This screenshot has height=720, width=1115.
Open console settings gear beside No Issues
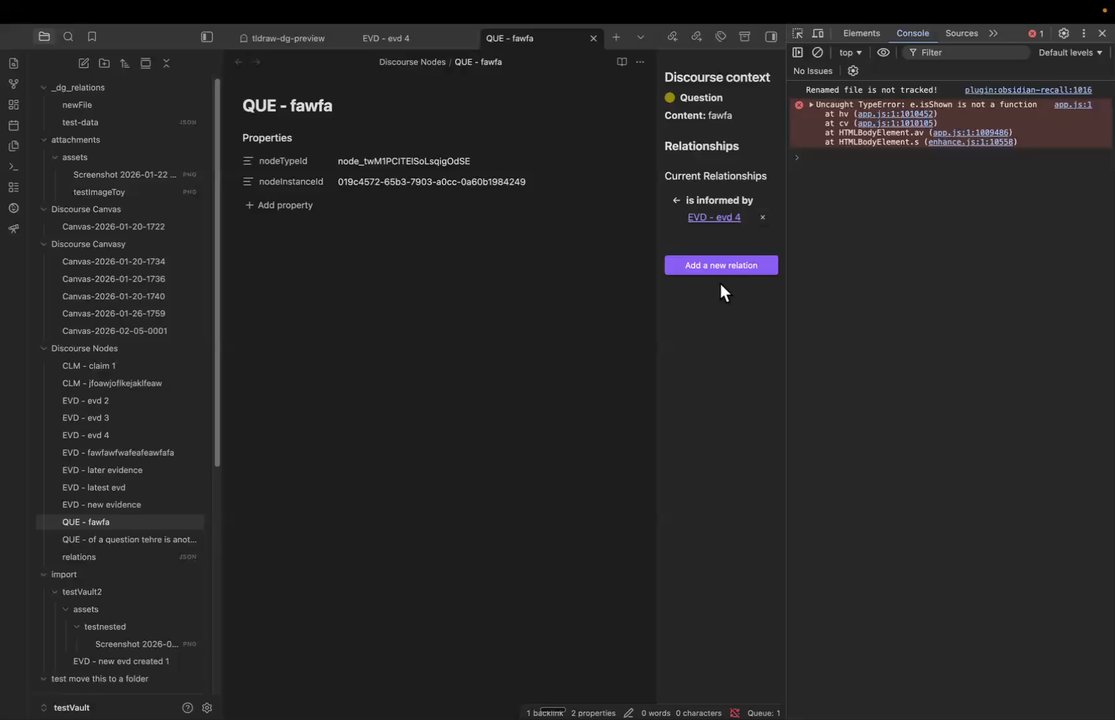coord(853,71)
